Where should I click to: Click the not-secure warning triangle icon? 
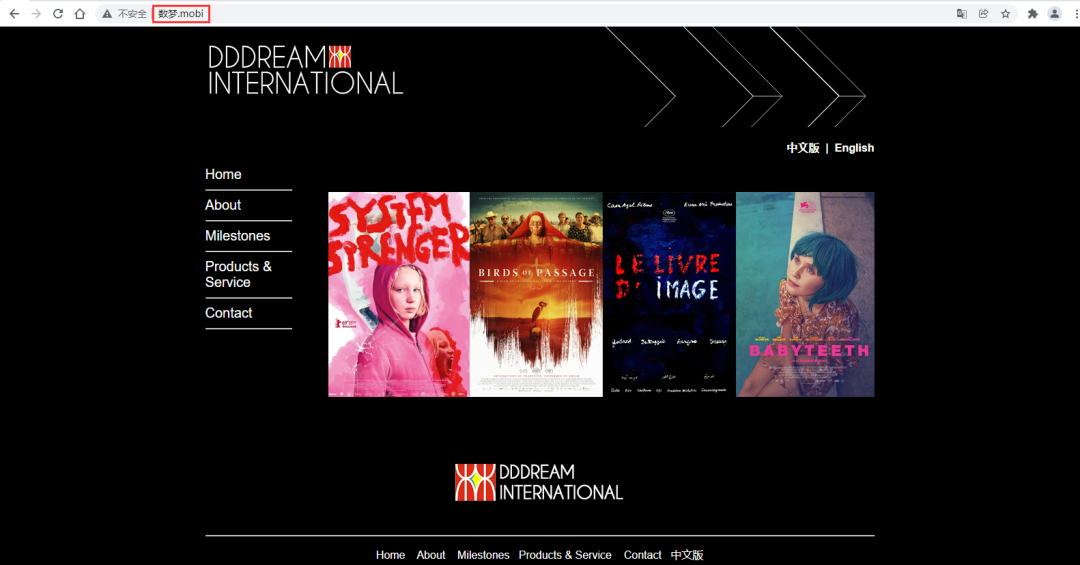click(x=107, y=14)
